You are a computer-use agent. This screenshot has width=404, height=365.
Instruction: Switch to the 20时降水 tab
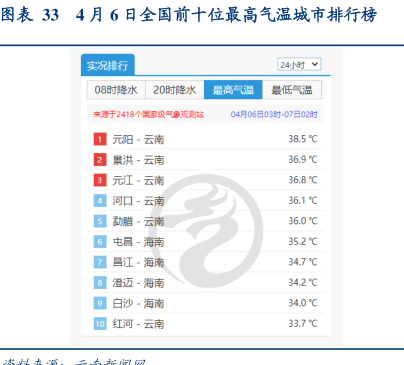click(x=175, y=90)
